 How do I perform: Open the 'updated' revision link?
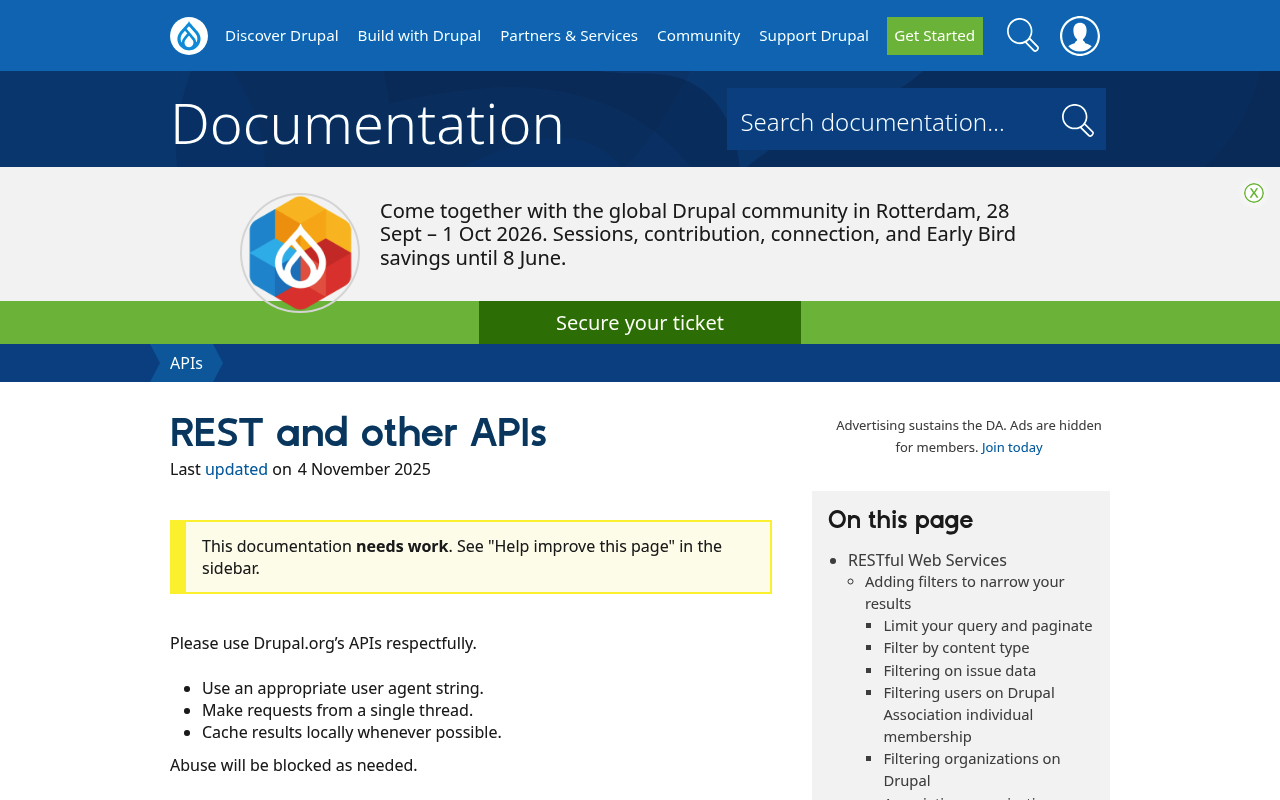pyautogui.click(x=236, y=469)
